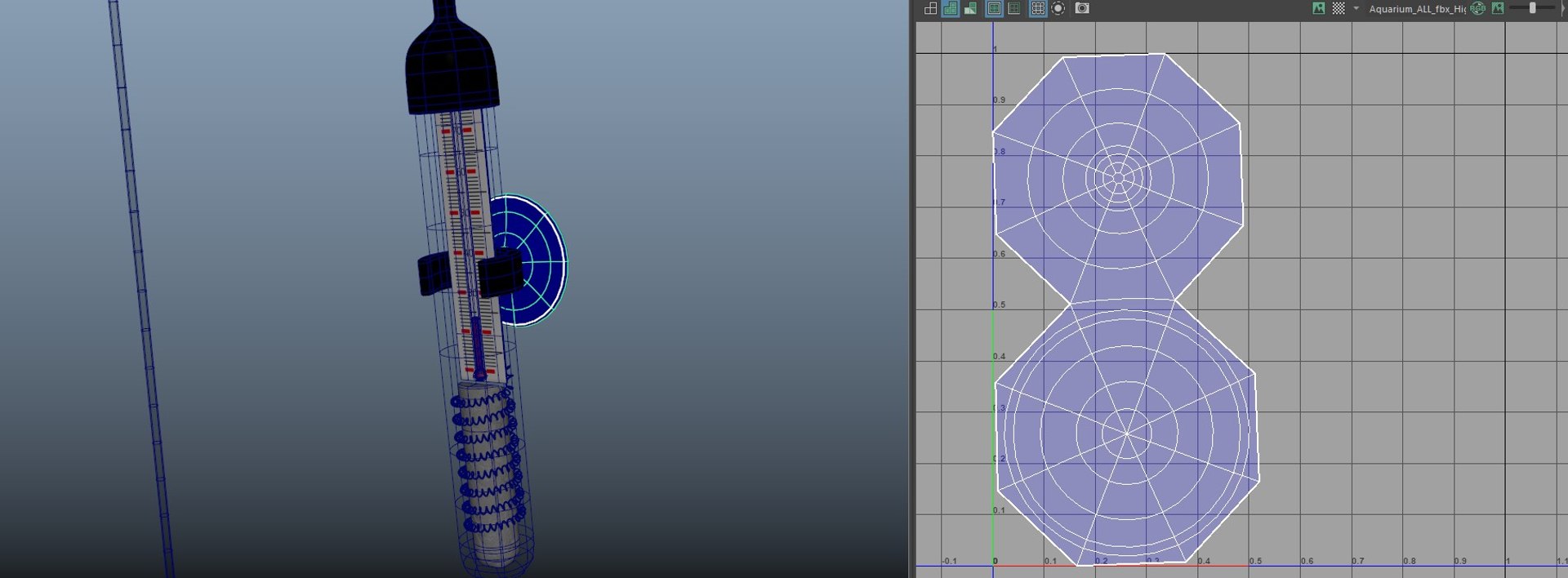Open the Aquarium_ALL_fbx texture name dropdown
The width and height of the screenshot is (1568, 578).
pyautogui.click(x=1417, y=9)
